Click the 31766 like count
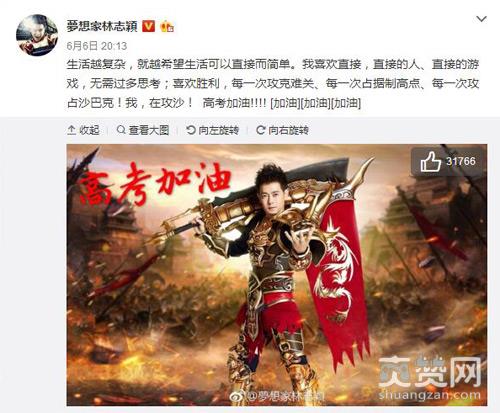The height and width of the screenshot is (413, 500). tap(461, 162)
